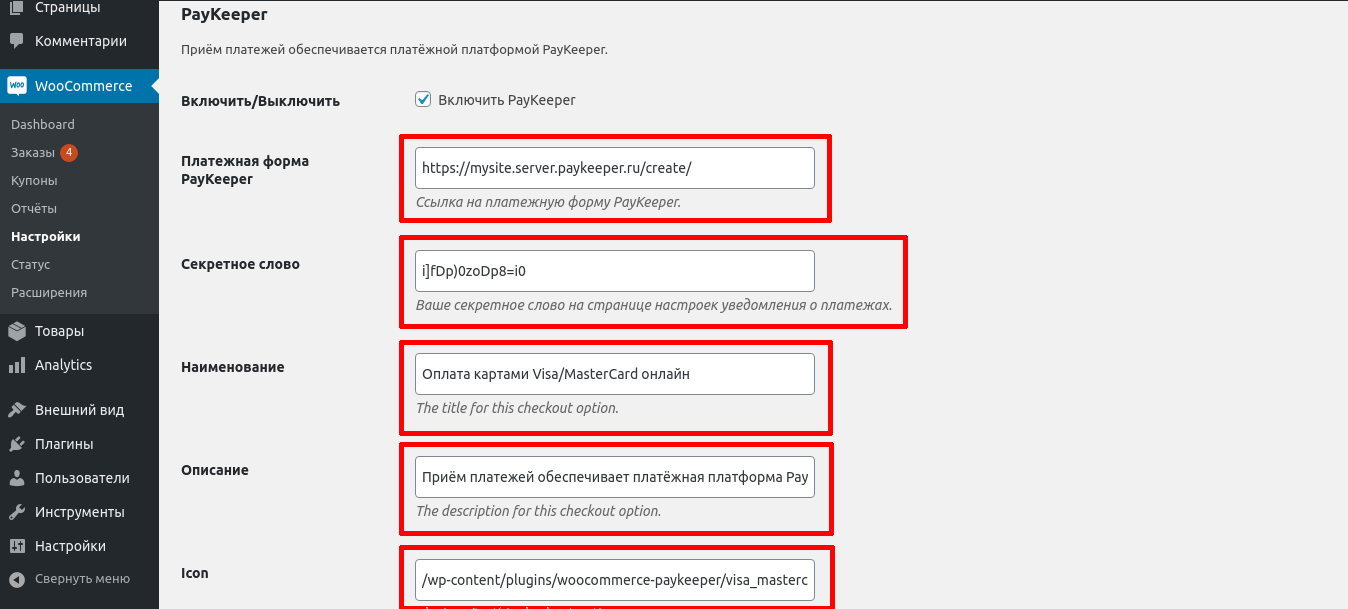Click the Products box icon

[x=16, y=331]
